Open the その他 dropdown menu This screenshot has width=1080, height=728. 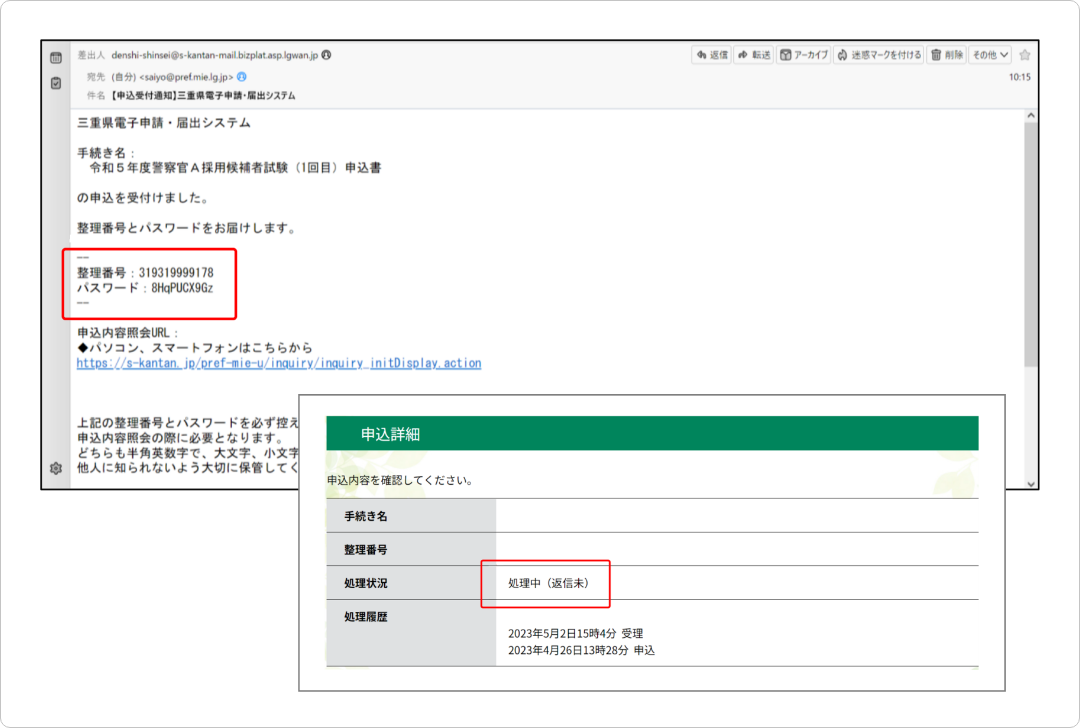pyautogui.click(x=990, y=55)
